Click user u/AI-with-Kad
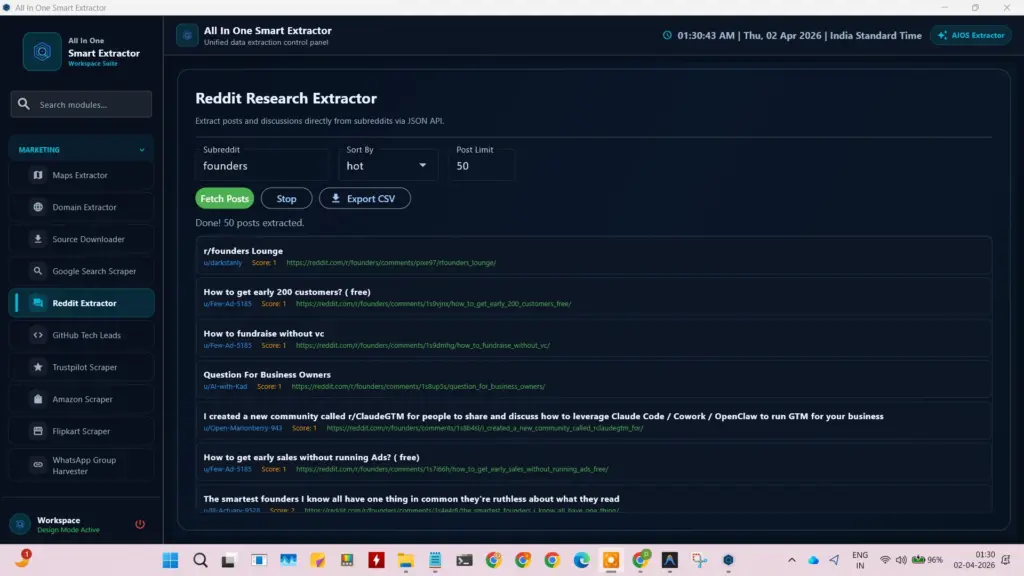This screenshot has height=576, width=1024. tap(225, 387)
